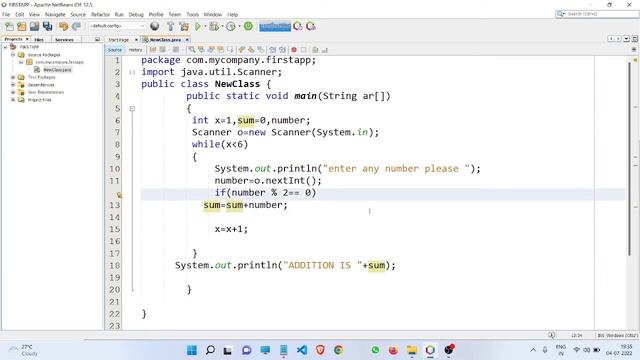Click the Team menu
640x360 pixels.
pos(175,14)
